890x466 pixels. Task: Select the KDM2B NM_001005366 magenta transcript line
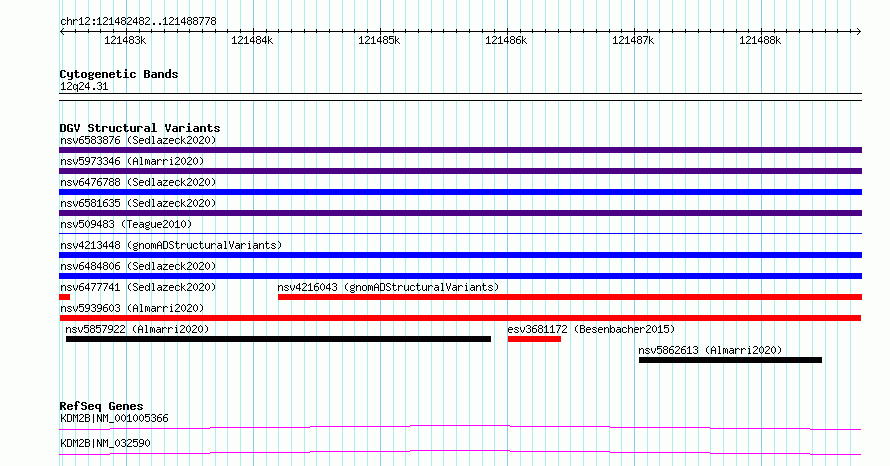point(460,427)
